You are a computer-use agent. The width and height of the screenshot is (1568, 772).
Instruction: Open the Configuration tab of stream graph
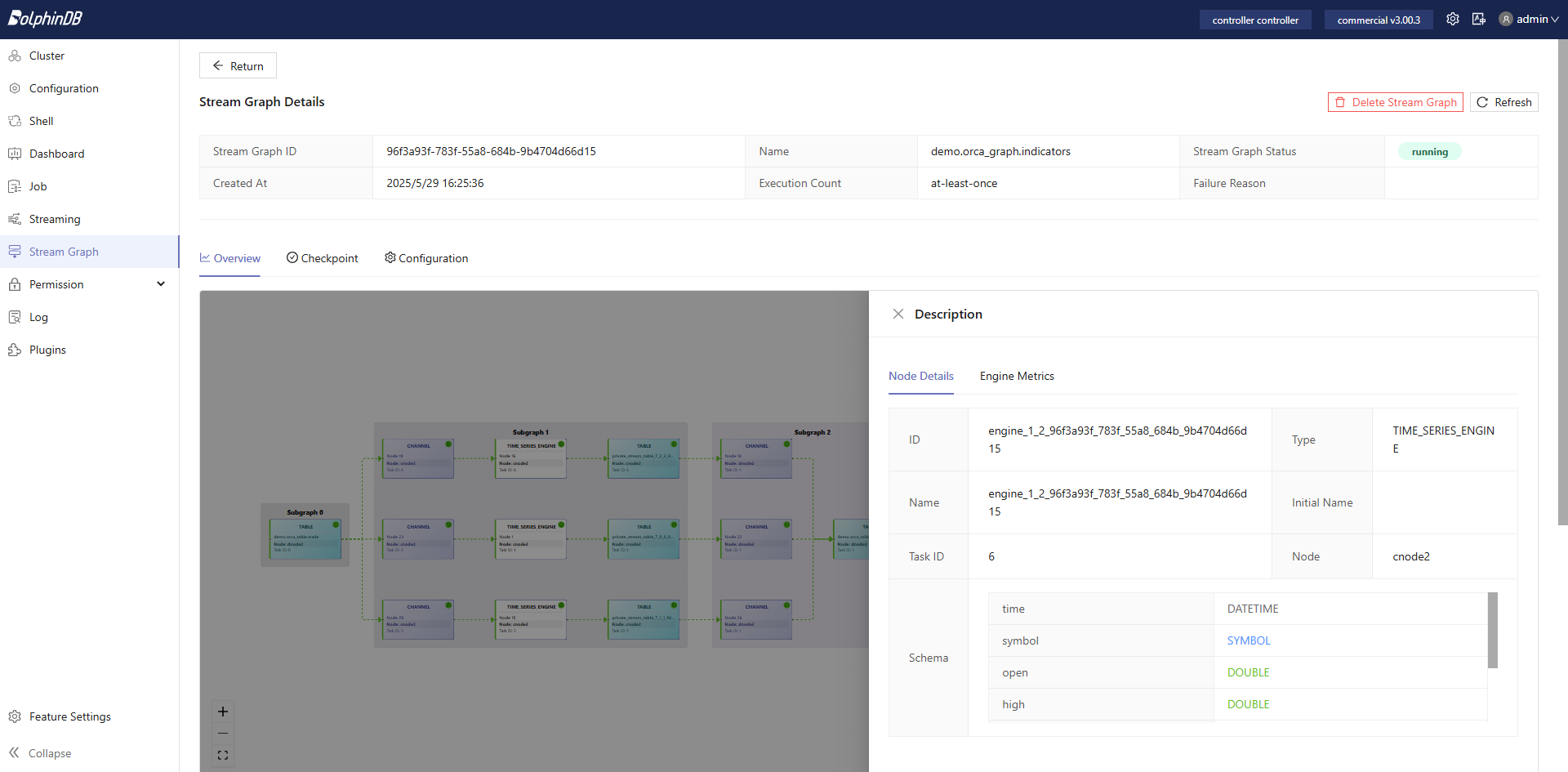click(426, 258)
